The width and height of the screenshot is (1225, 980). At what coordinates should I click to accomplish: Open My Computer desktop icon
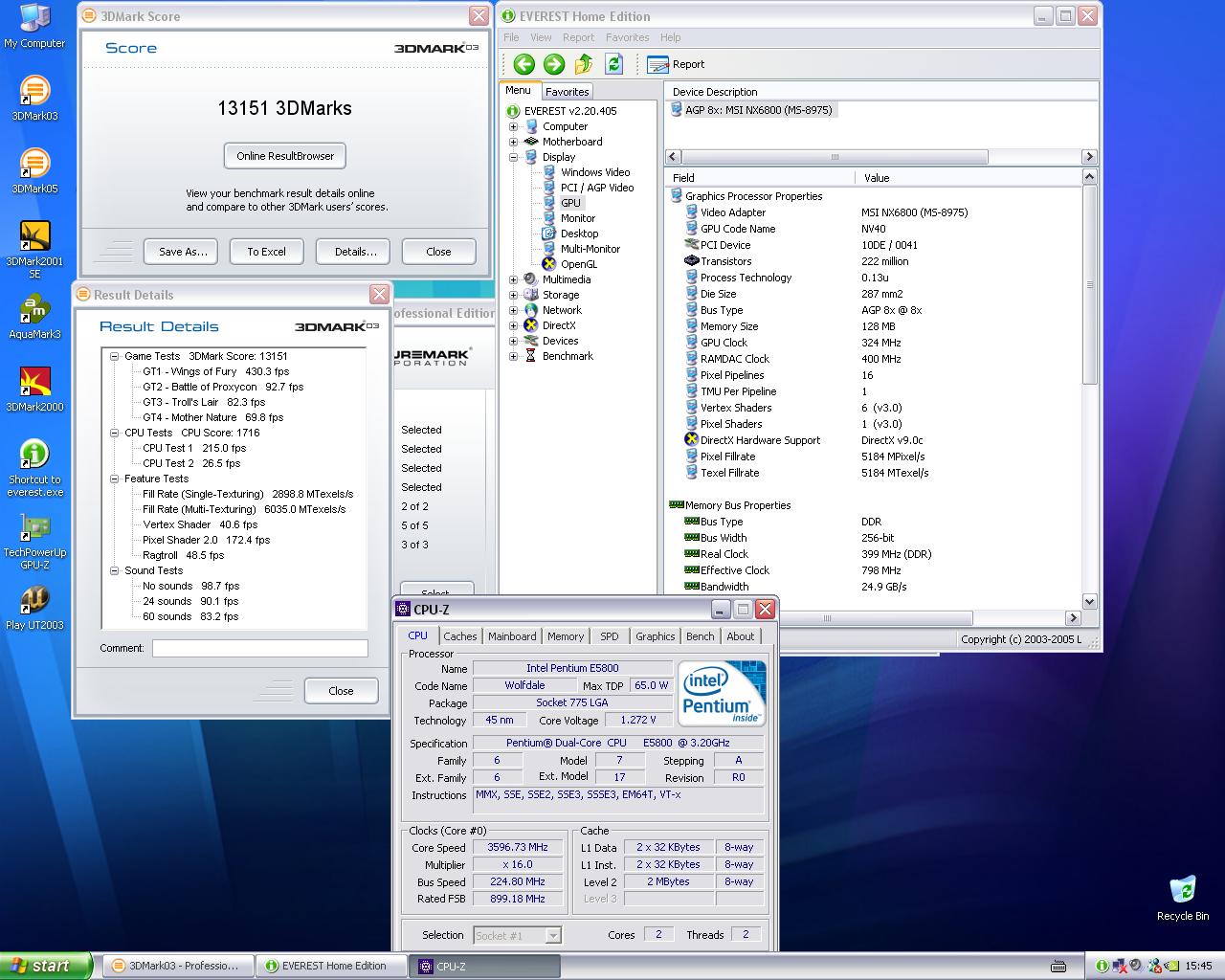pos(34,26)
